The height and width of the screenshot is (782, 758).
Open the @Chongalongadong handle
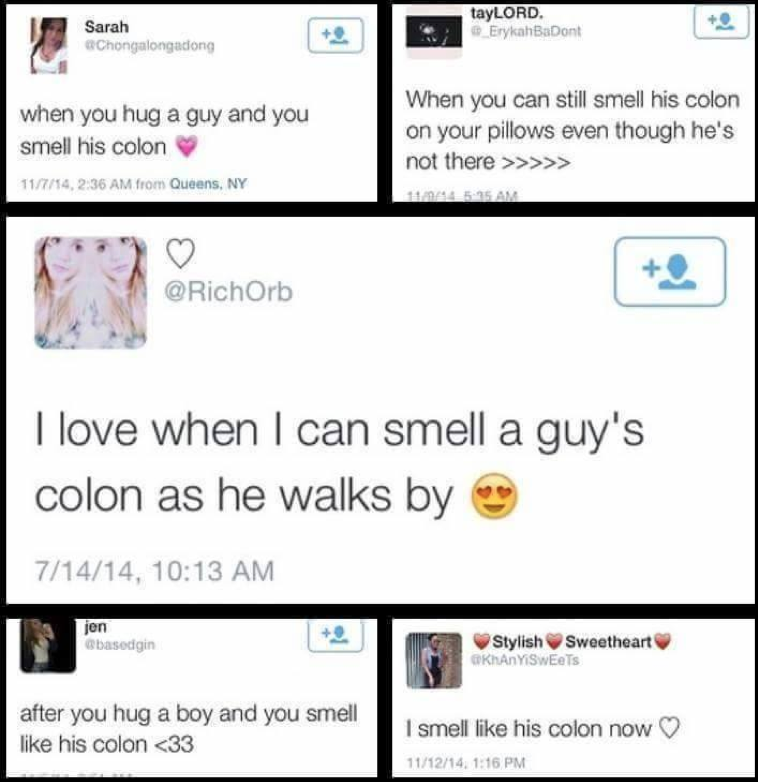pyautogui.click(x=150, y=45)
